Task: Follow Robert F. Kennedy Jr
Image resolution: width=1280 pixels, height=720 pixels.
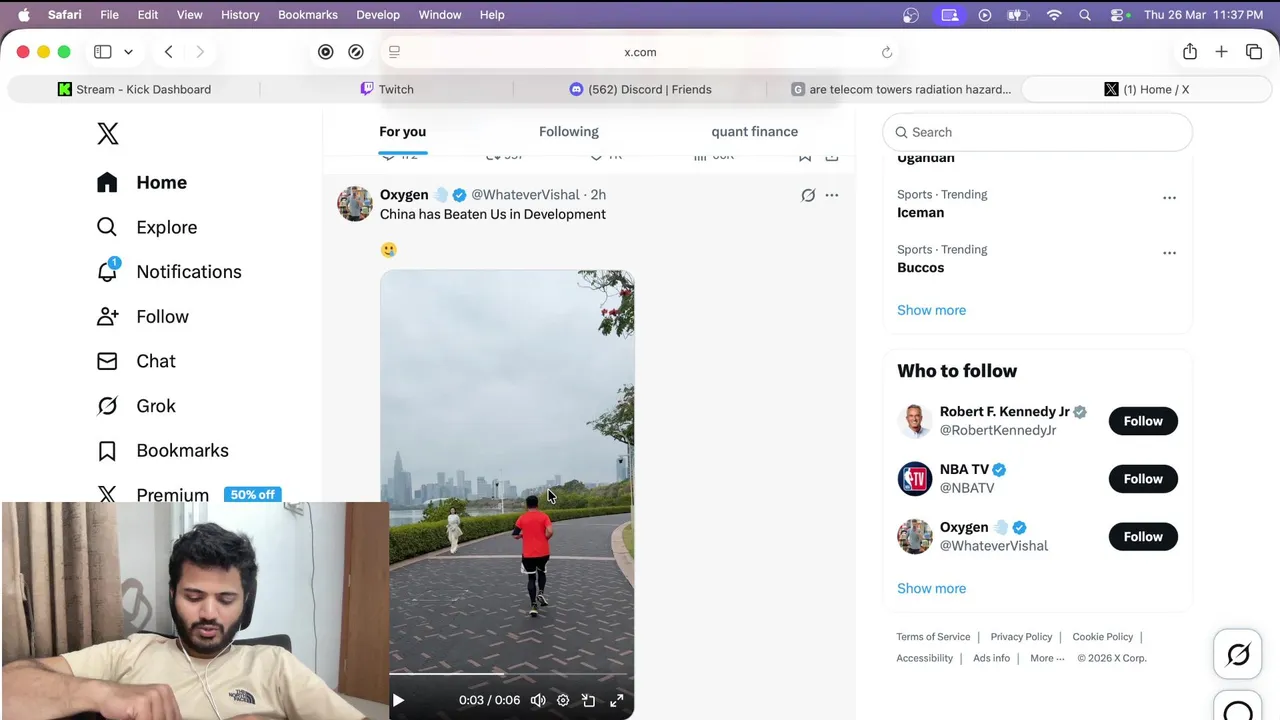Action: [x=1143, y=421]
